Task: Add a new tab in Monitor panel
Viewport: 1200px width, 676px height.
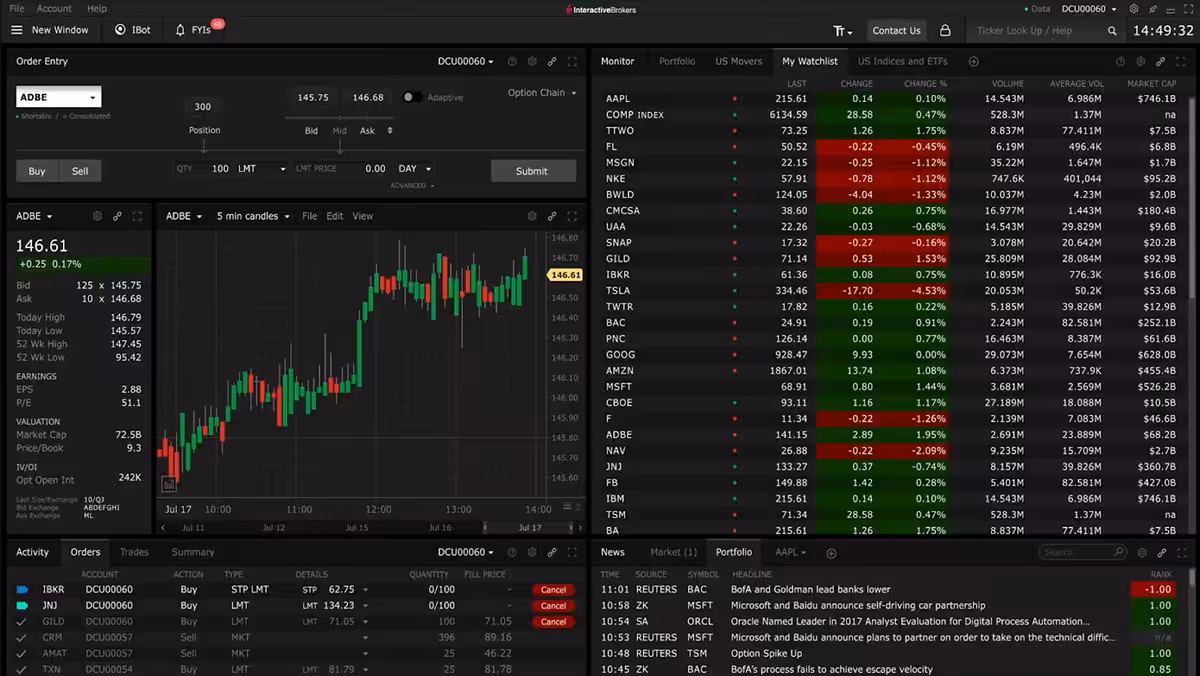Action: [x=973, y=62]
